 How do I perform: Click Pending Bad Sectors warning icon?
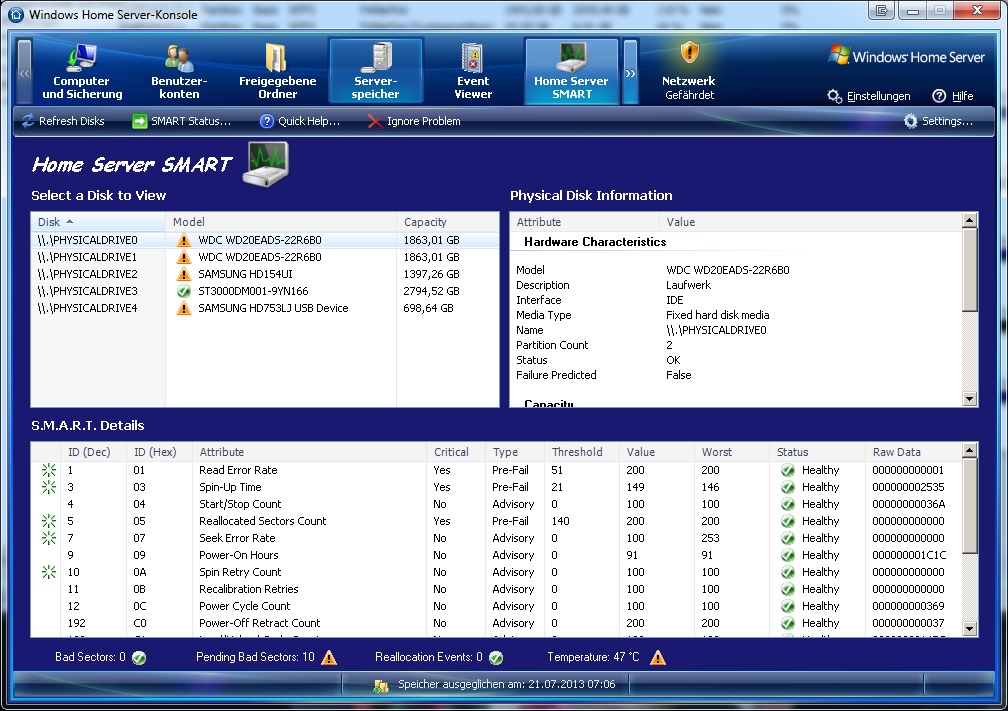click(x=329, y=658)
